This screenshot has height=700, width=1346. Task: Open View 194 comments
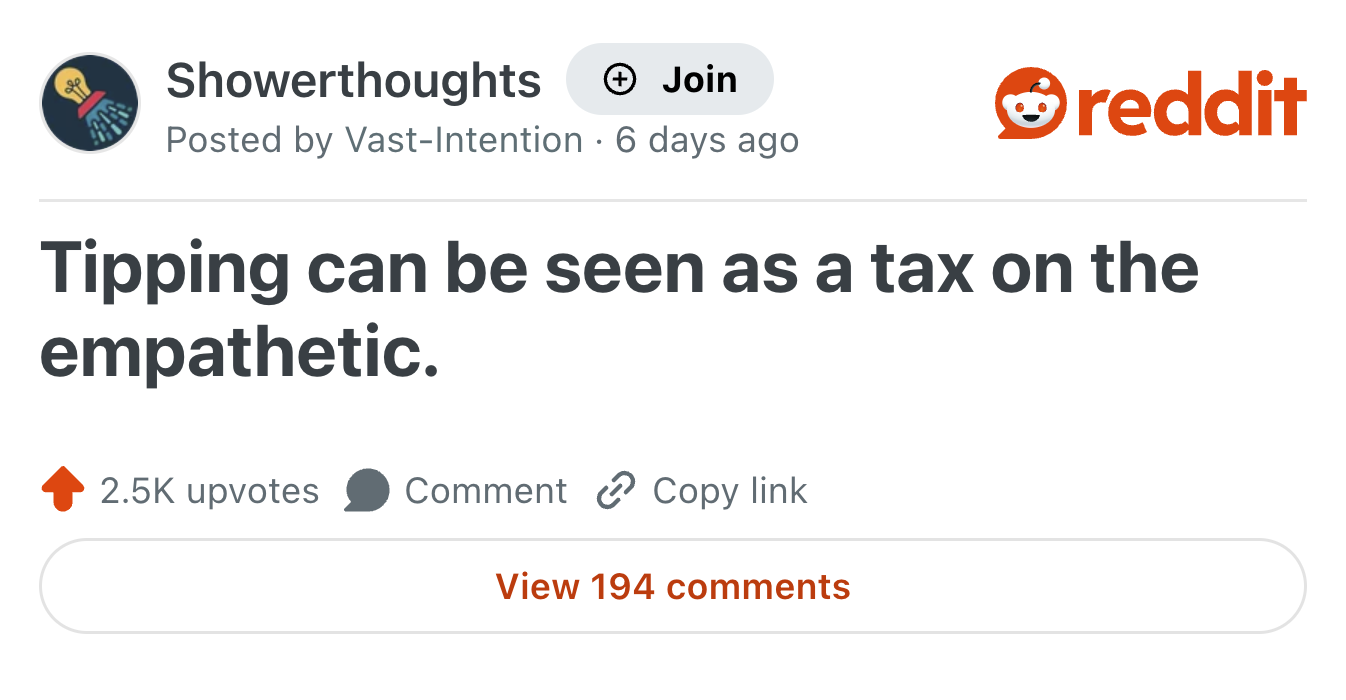pos(672,586)
